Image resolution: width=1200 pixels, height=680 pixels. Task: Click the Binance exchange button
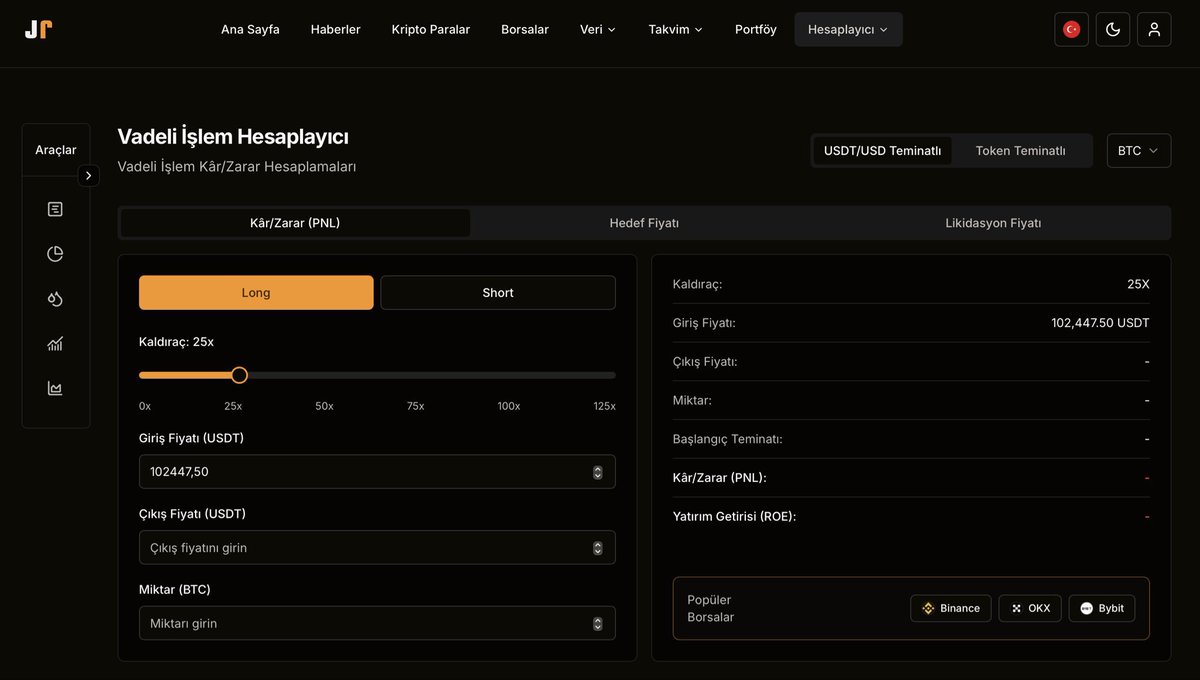click(x=951, y=608)
